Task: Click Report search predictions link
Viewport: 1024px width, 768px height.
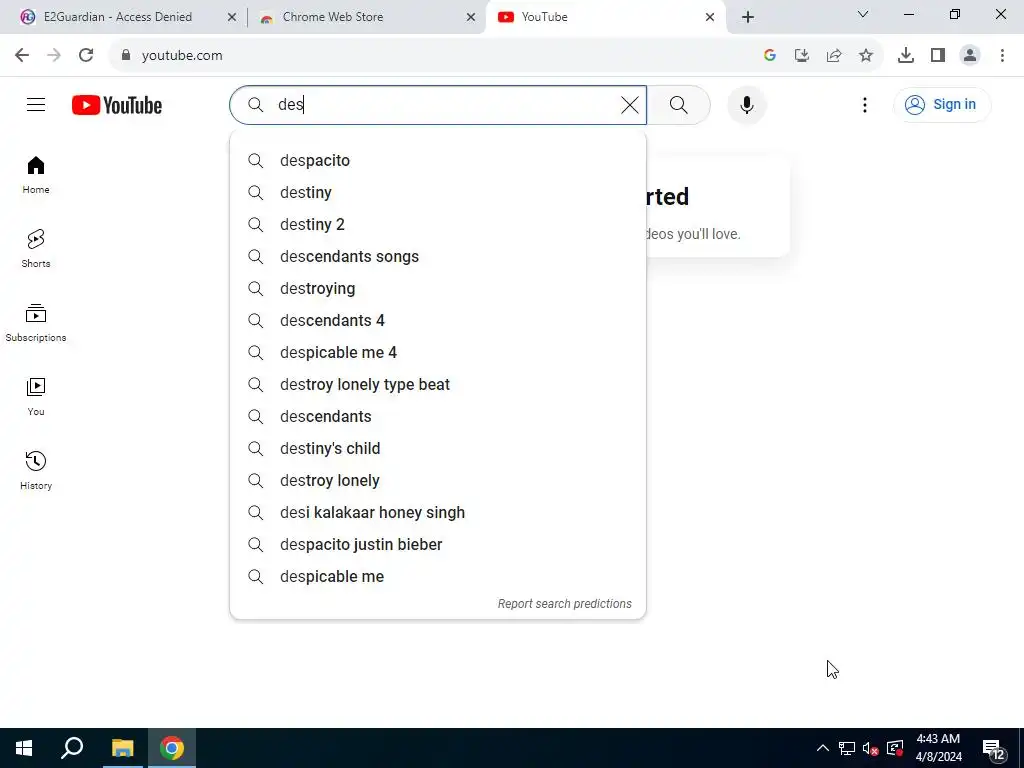Action: coord(564,603)
